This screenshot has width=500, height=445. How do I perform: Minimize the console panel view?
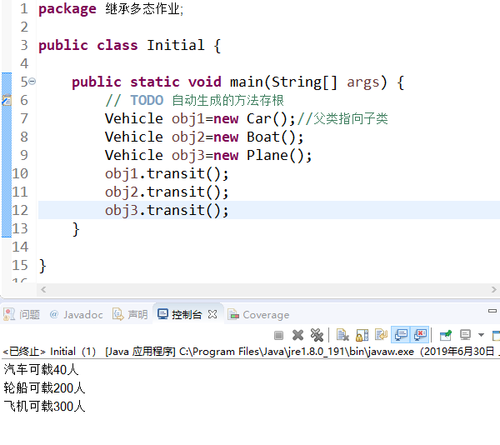point(492,311)
